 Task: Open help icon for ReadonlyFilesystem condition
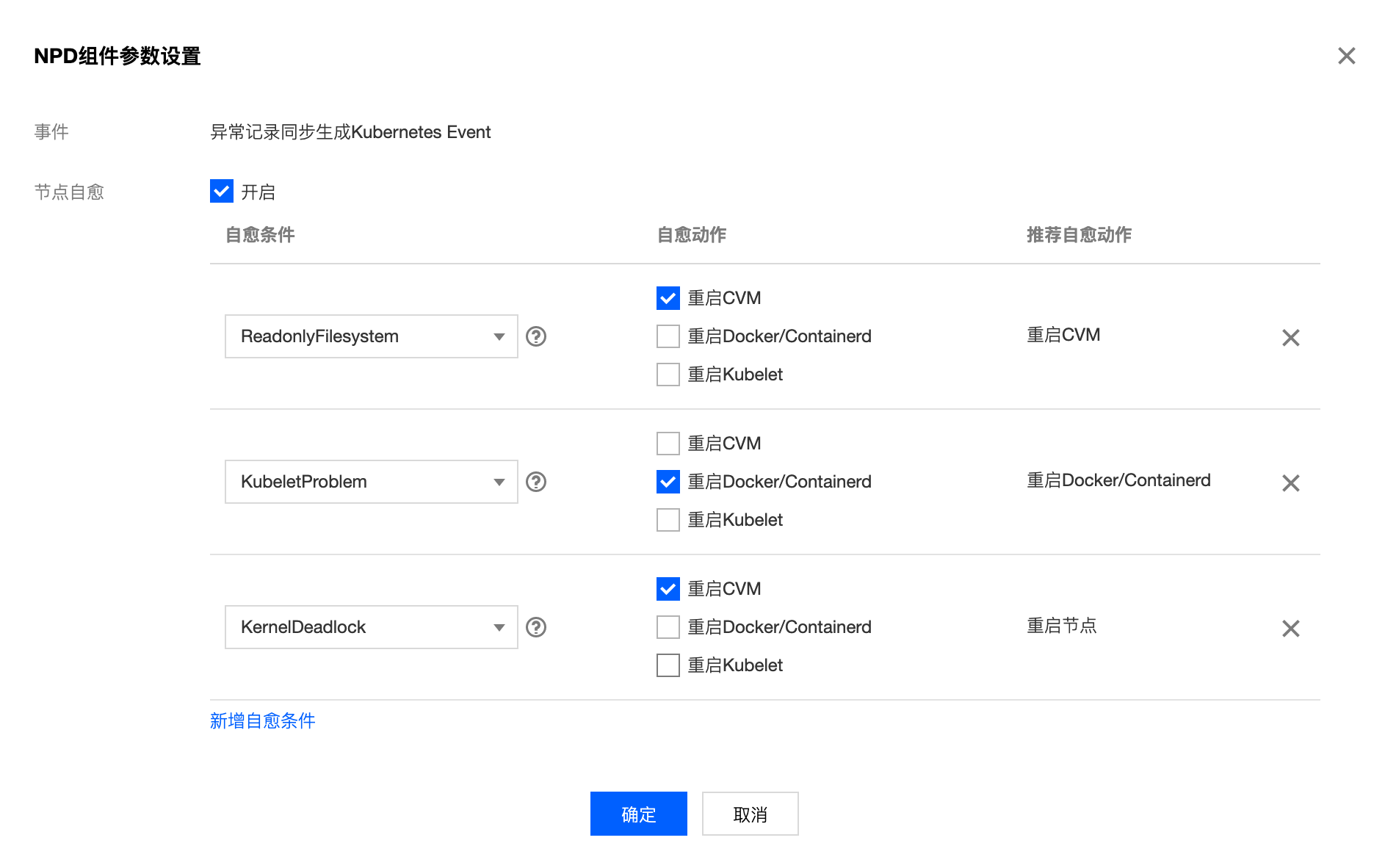(536, 336)
